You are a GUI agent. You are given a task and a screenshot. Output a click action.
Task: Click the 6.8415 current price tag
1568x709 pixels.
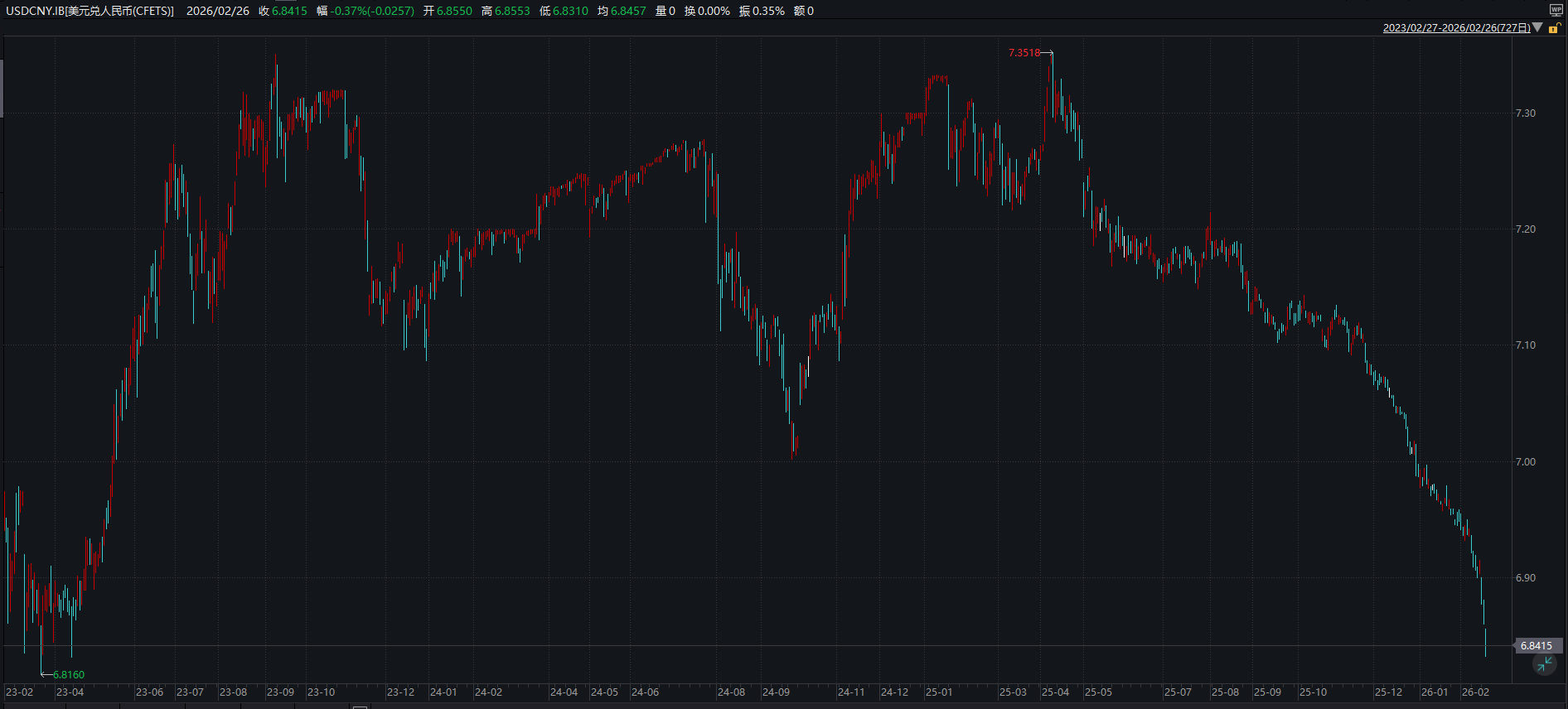coord(1537,645)
